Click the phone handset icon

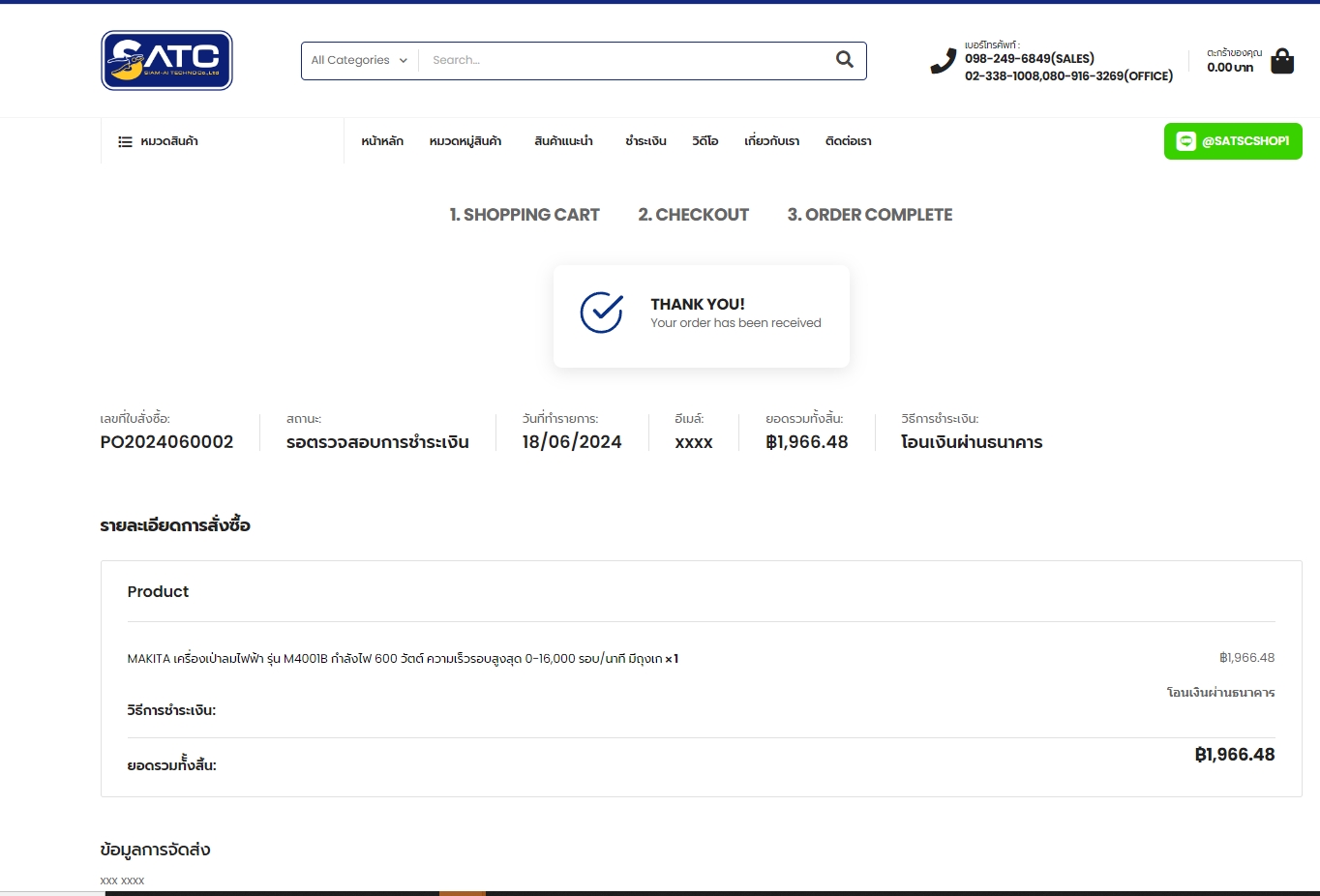click(943, 61)
